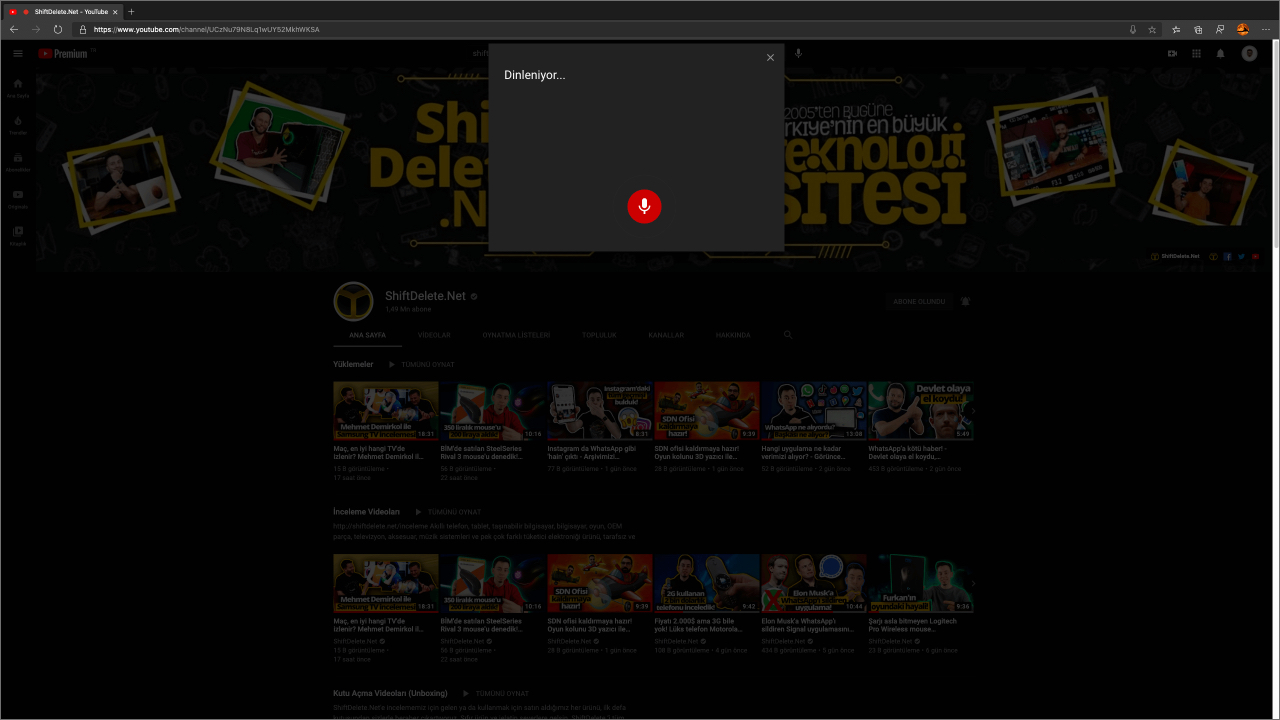The height and width of the screenshot is (720, 1280).
Task: Open Subscriptions in the sidebar
Action: pyautogui.click(x=18, y=162)
